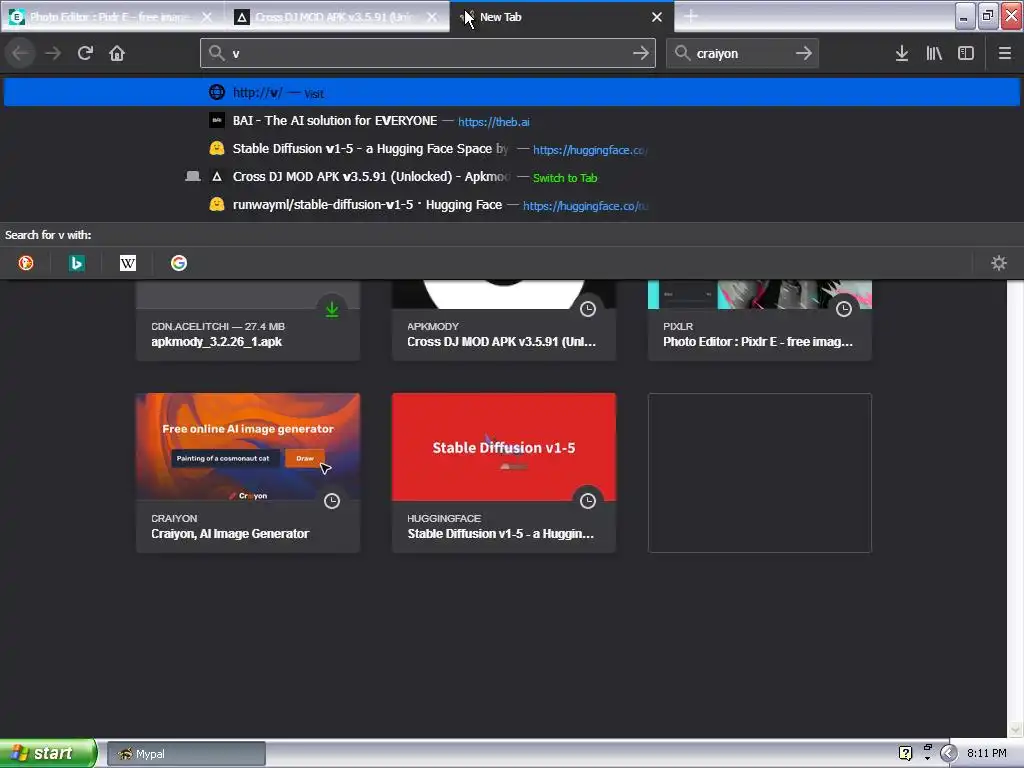Click in the URL address bar field
Screen dimensions: 1024x768
pyautogui.click(x=428, y=53)
